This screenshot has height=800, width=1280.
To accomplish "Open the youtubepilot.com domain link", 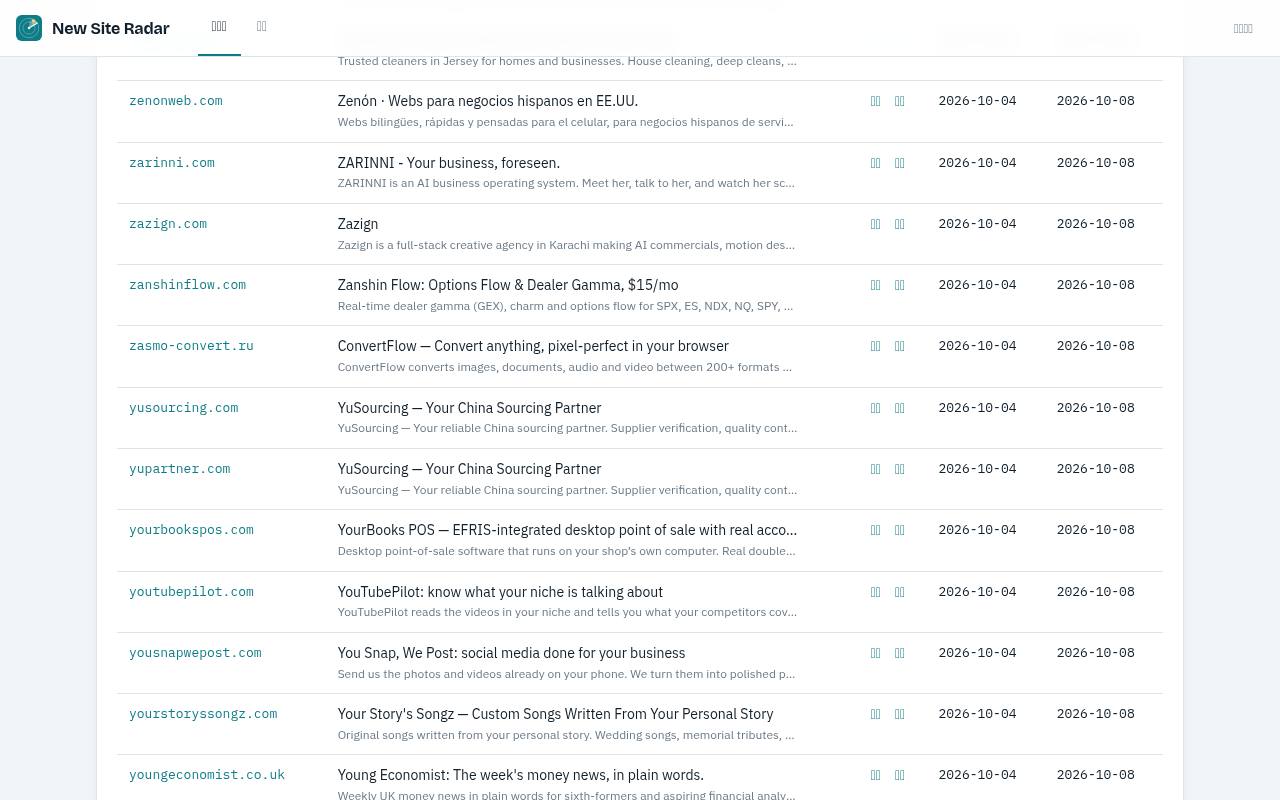I will point(191,592).
